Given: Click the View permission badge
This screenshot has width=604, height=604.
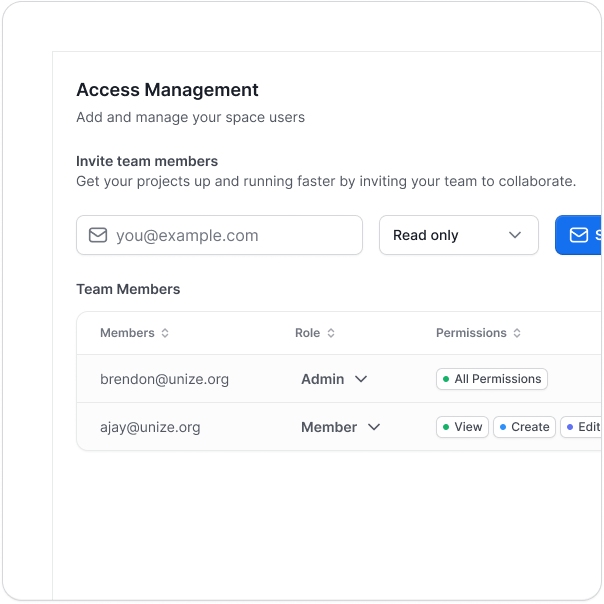Looking at the screenshot, I should pyautogui.click(x=462, y=427).
